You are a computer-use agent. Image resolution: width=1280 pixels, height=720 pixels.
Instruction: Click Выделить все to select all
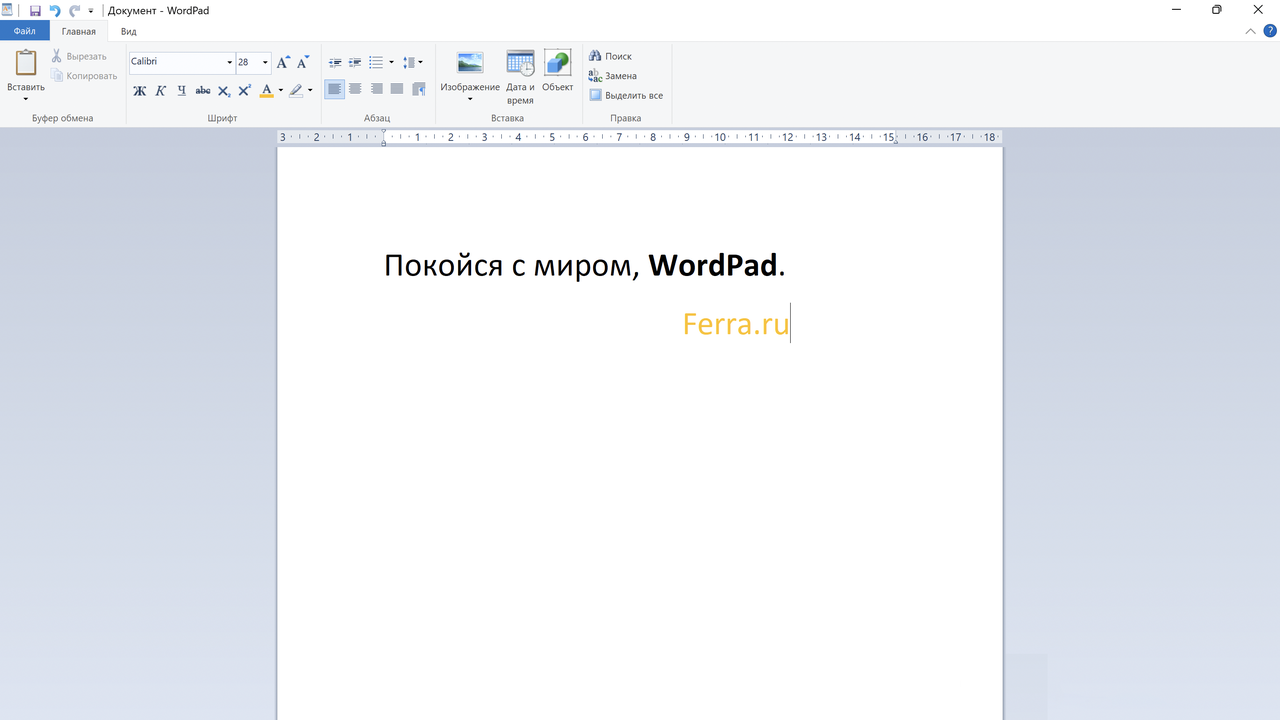tap(626, 96)
